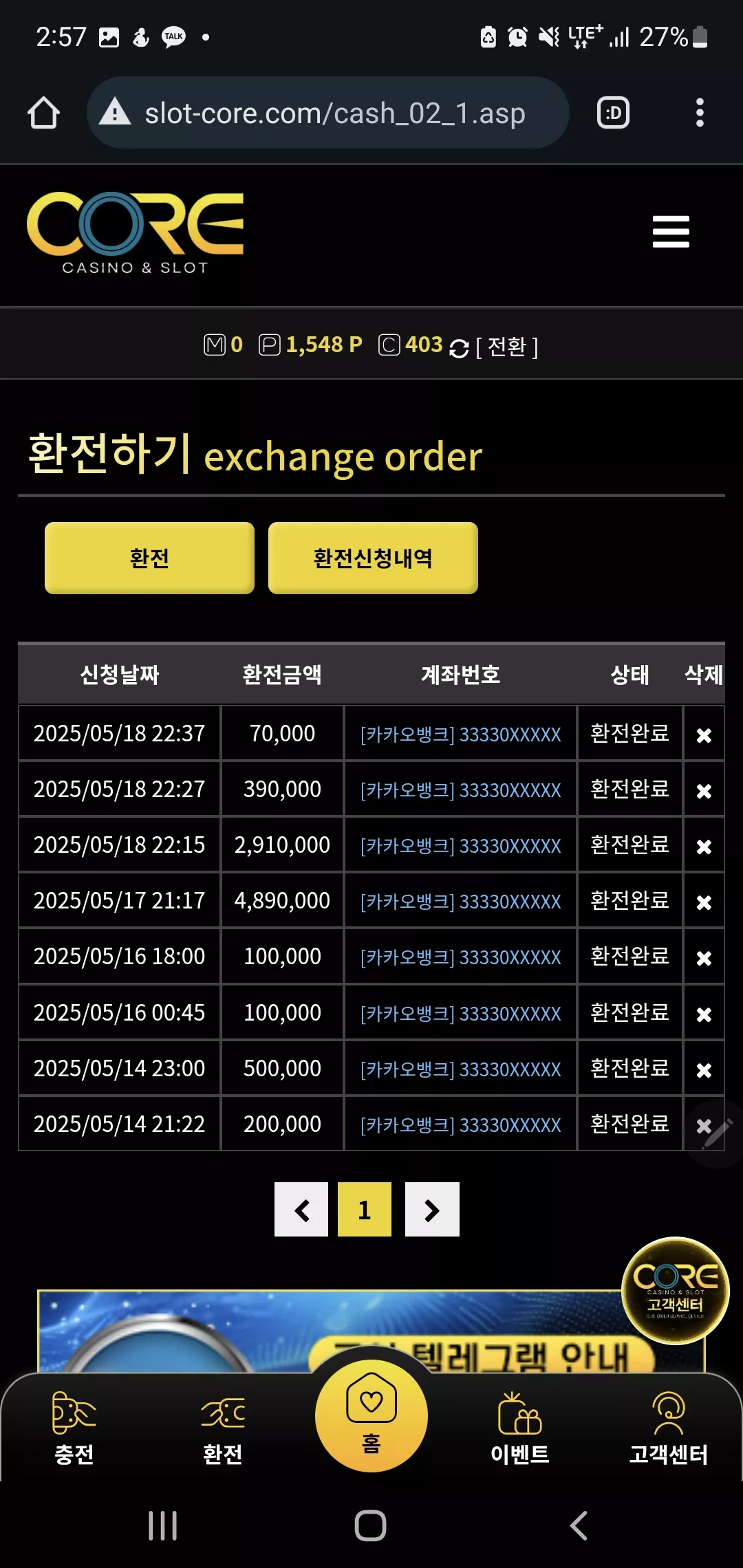
Task: Delete the 4,890,000 exchange record
Action: [x=704, y=902]
